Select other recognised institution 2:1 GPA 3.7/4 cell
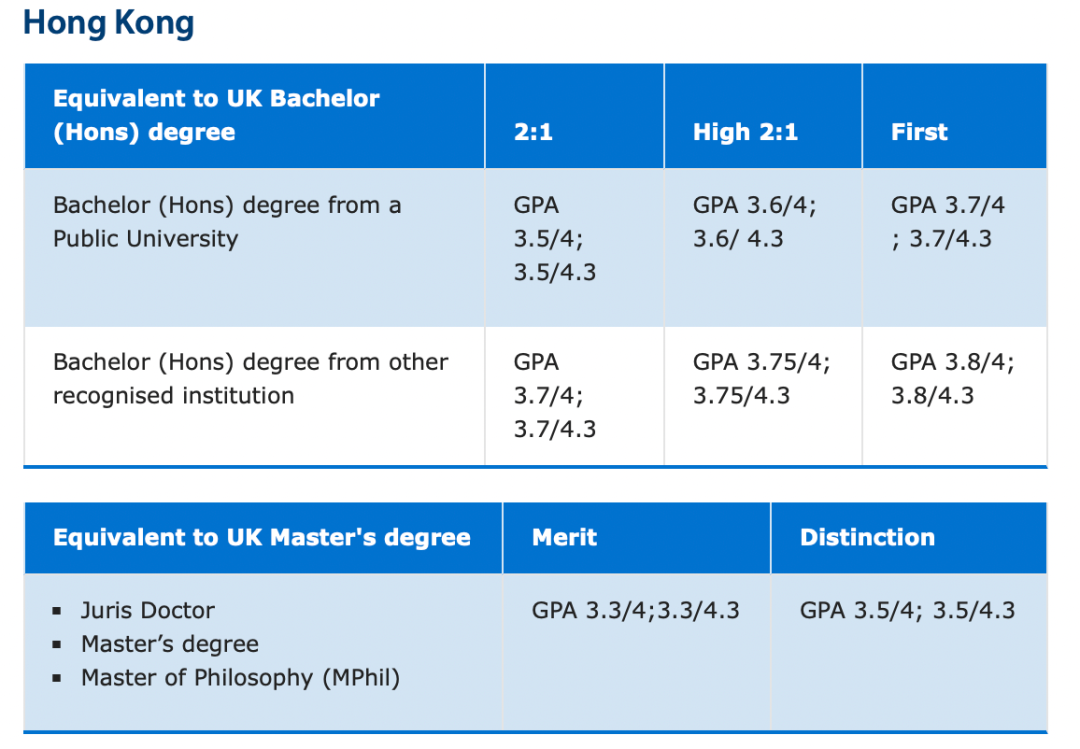 (x=555, y=395)
